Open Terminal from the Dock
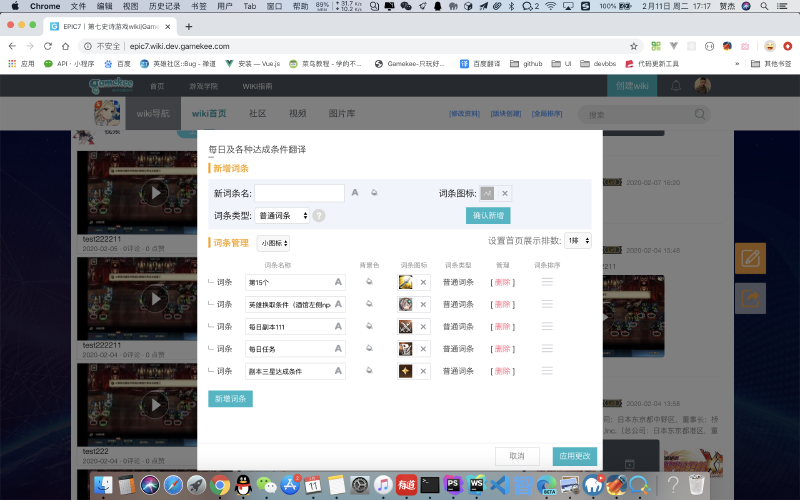The width and height of the screenshot is (800, 500). coord(430,485)
